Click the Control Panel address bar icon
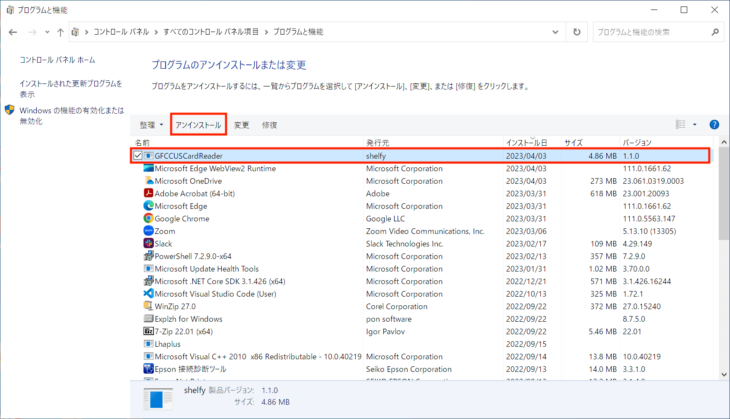Screen dimensions: 730x419 point(75,32)
